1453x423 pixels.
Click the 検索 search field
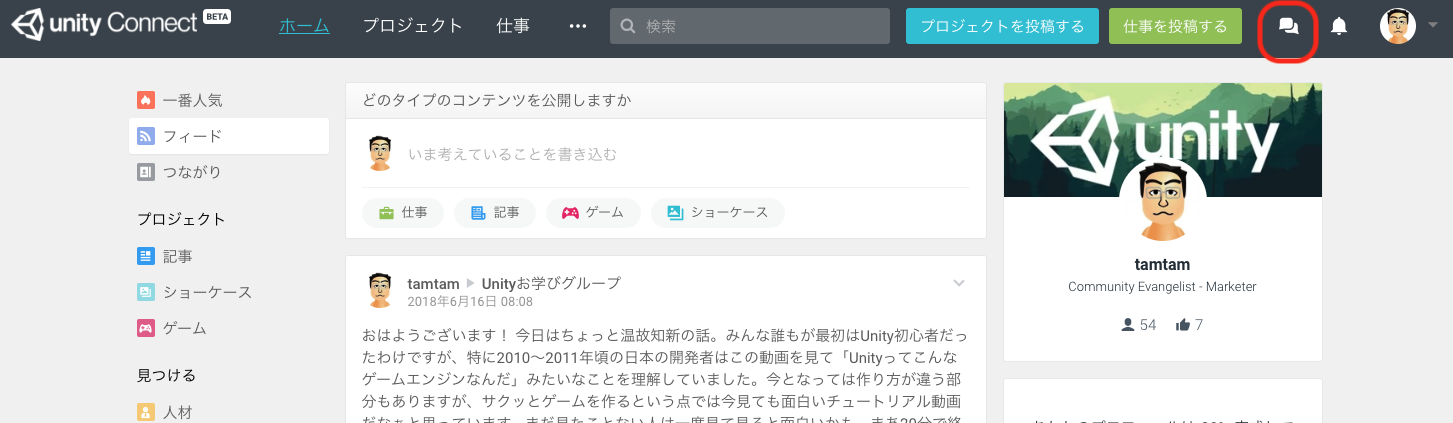tap(750, 26)
